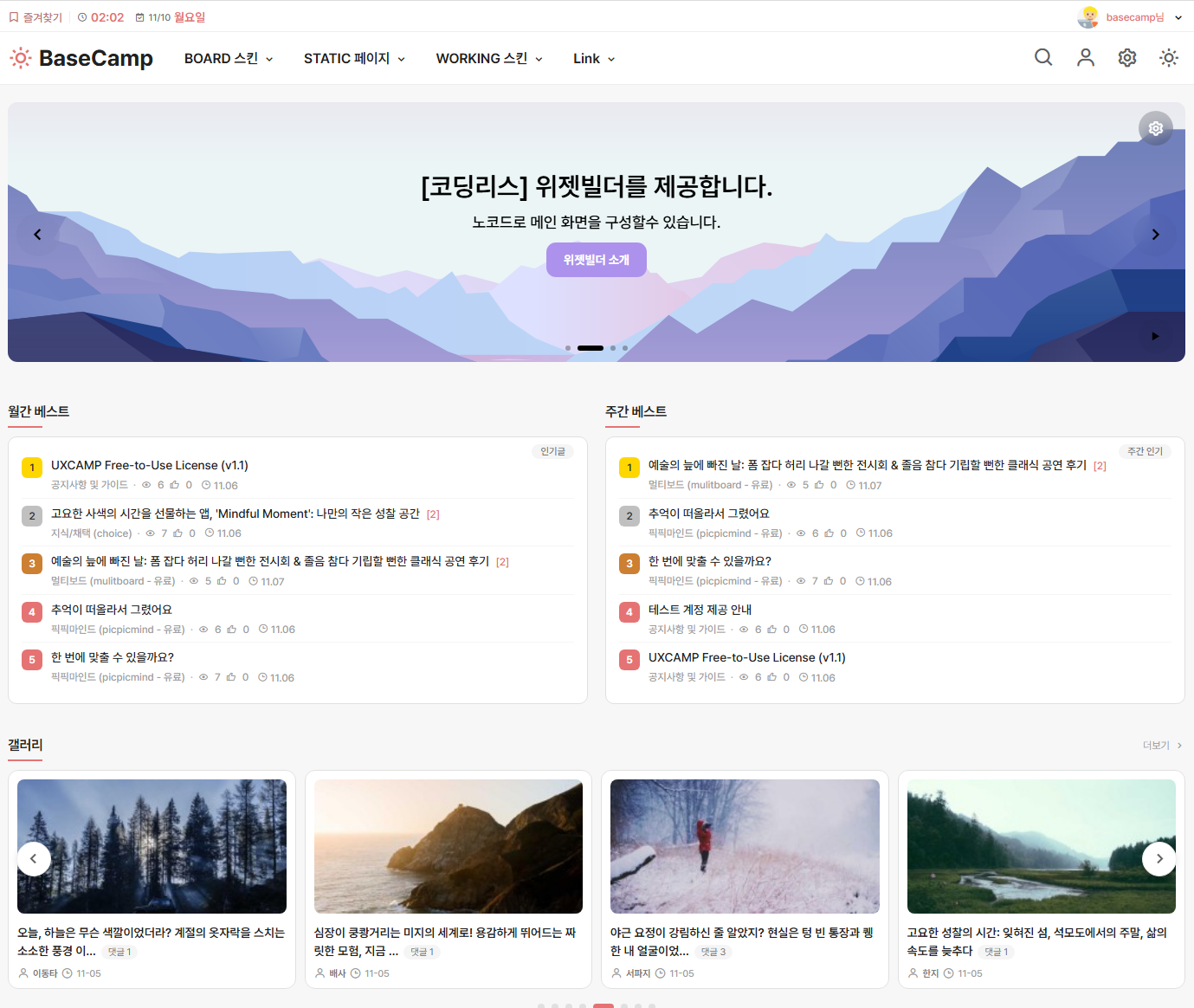Toggle light/dark theme sun icon
The width and height of the screenshot is (1194, 1008).
pyautogui.click(x=1168, y=58)
